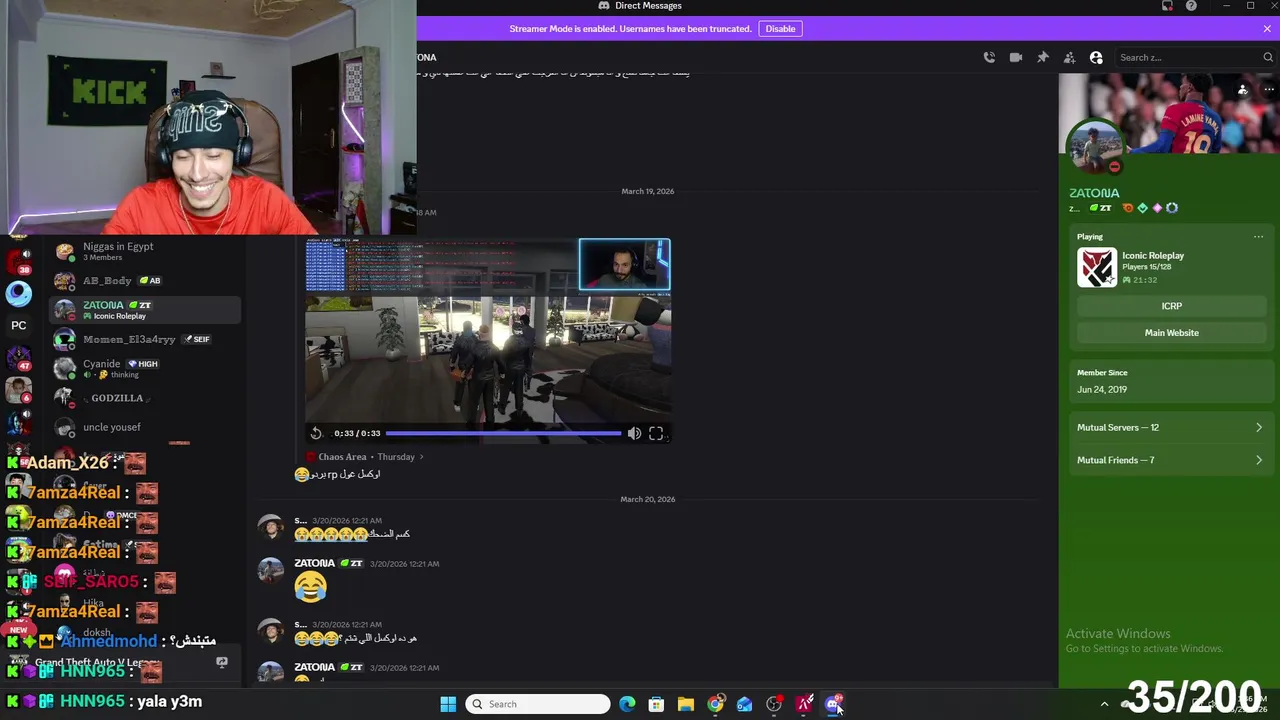
Task: Open the Windows Start menu
Action: (448, 704)
